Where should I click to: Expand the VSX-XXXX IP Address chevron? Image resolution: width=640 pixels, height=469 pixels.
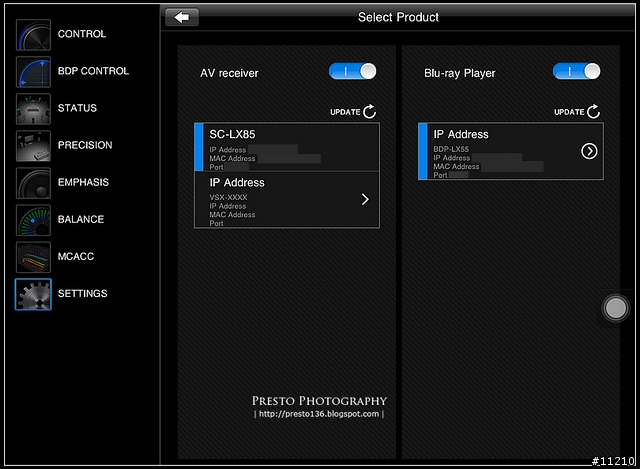click(365, 199)
